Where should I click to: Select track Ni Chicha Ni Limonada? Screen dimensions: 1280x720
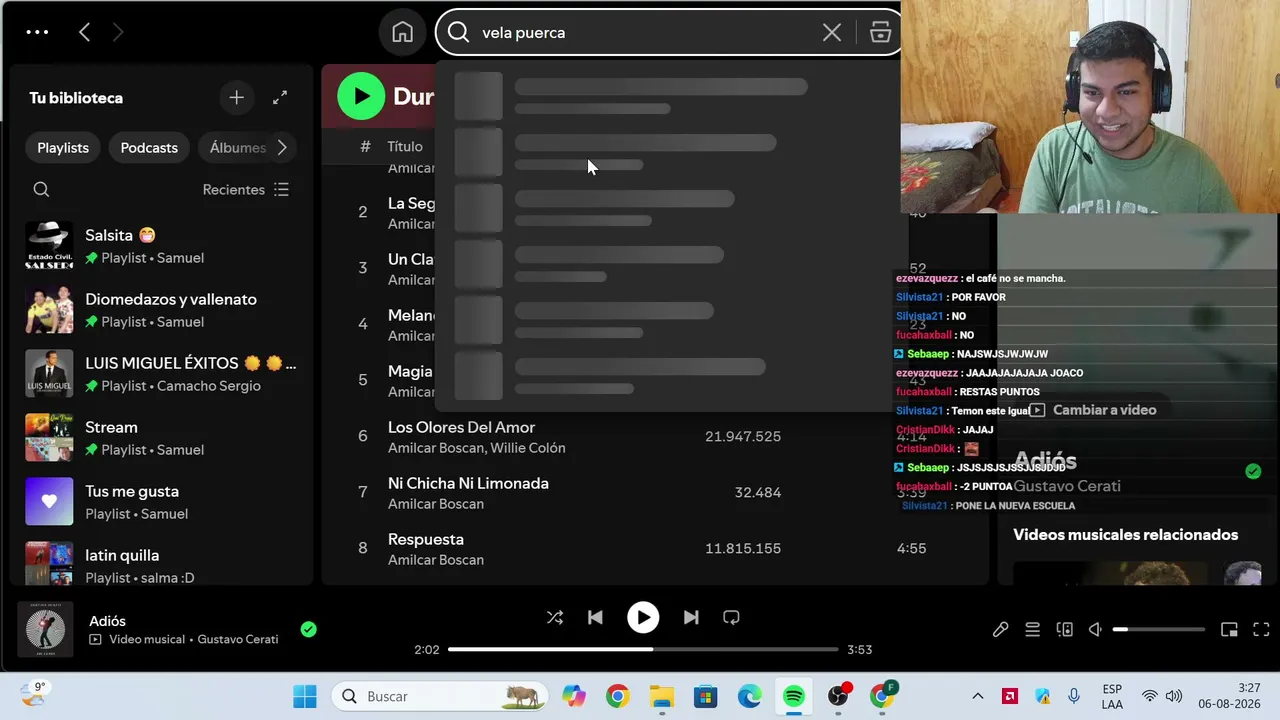468,483
